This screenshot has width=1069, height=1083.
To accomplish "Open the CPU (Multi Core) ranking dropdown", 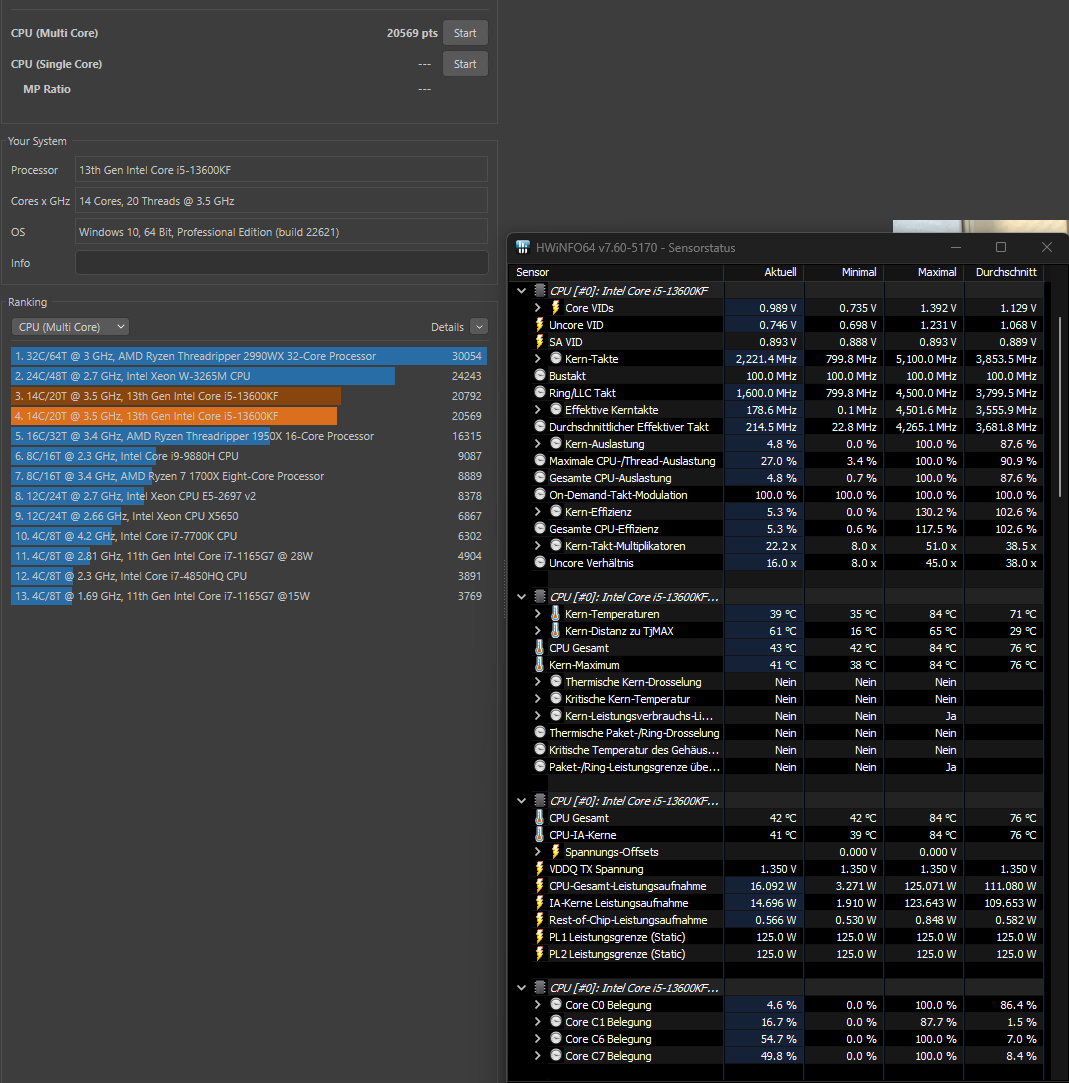I will 70,327.
